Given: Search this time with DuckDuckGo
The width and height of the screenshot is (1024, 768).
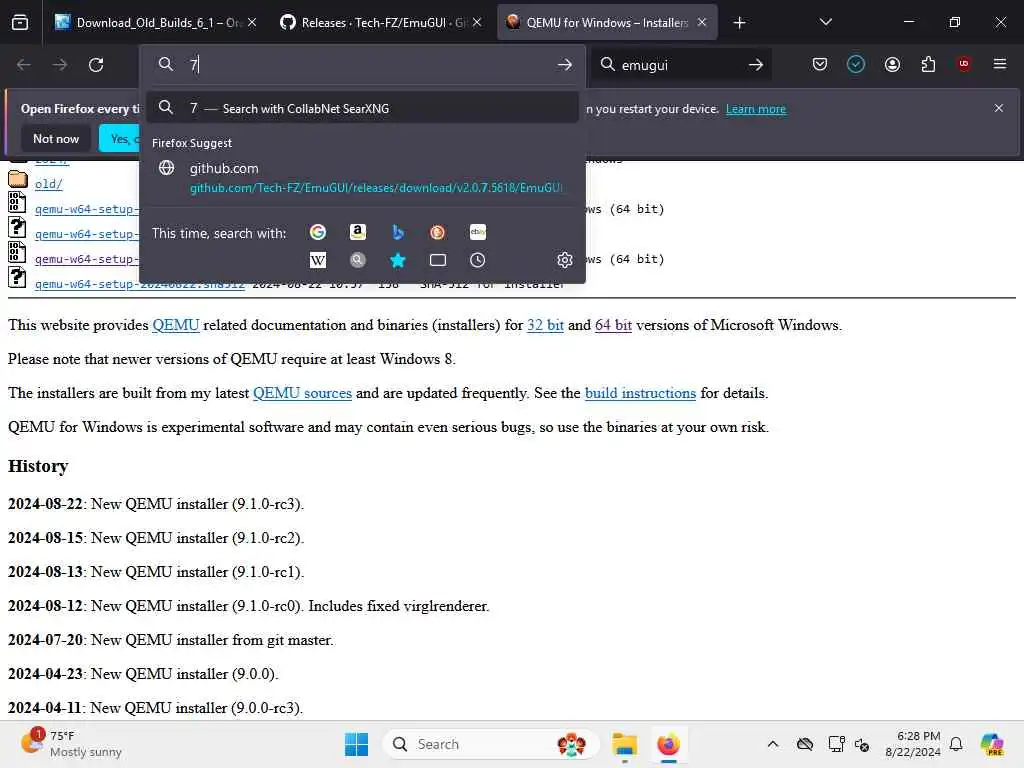Looking at the screenshot, I should [438, 232].
